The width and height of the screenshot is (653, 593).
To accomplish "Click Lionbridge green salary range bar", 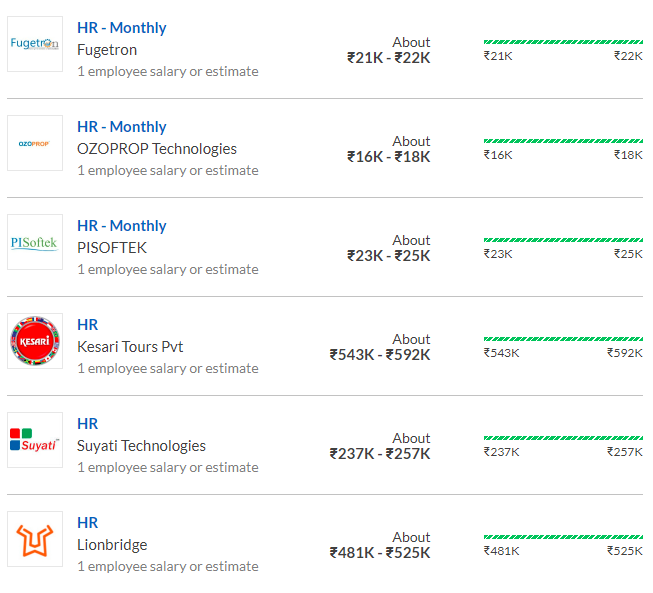I will pos(563,537).
